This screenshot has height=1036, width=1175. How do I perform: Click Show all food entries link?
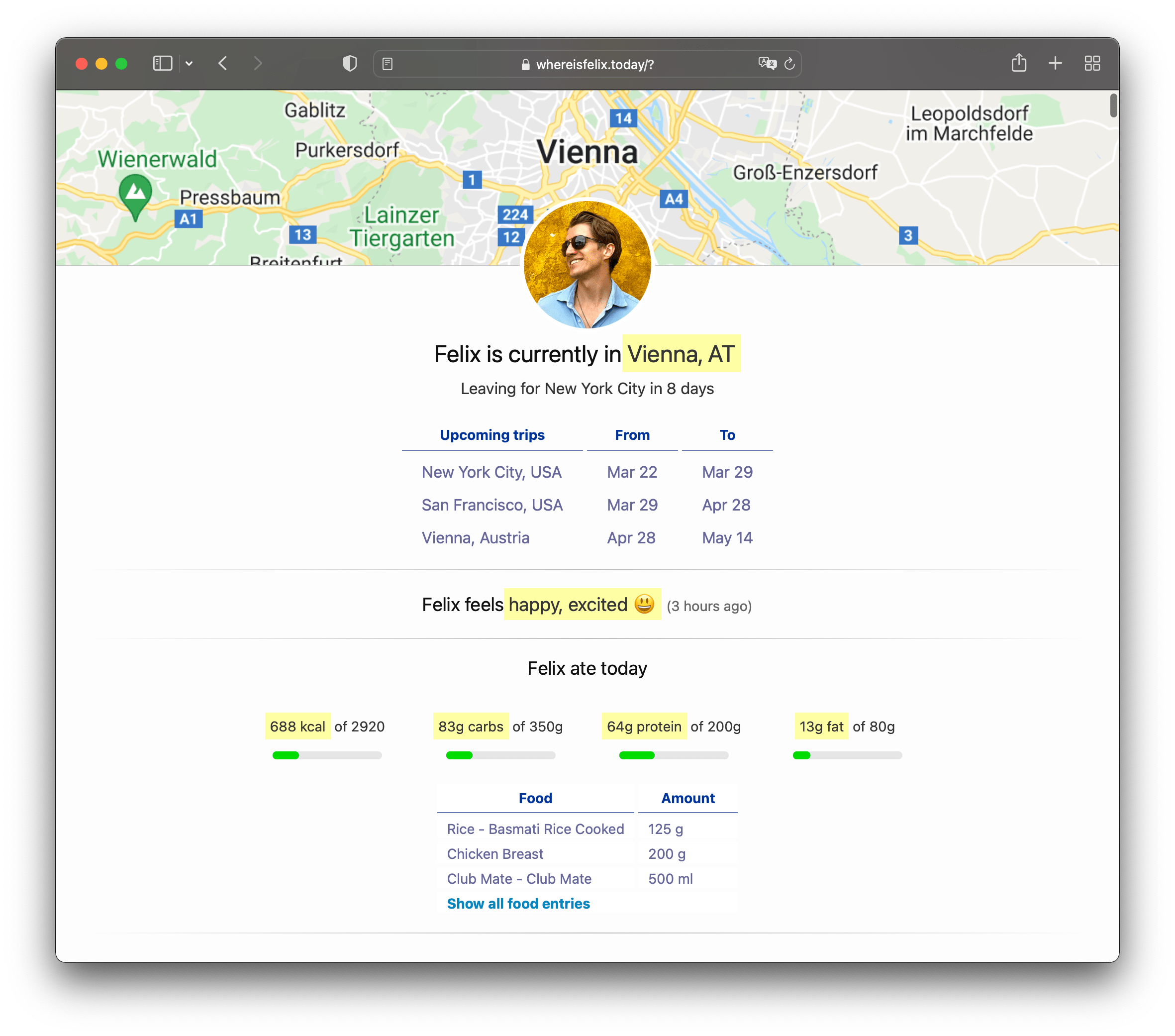[518, 904]
